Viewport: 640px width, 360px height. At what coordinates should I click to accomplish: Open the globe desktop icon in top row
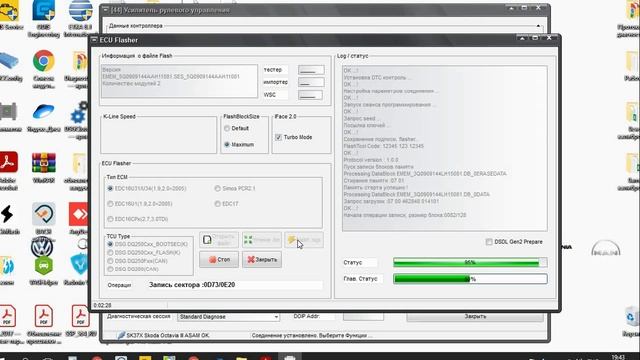tap(80, 11)
